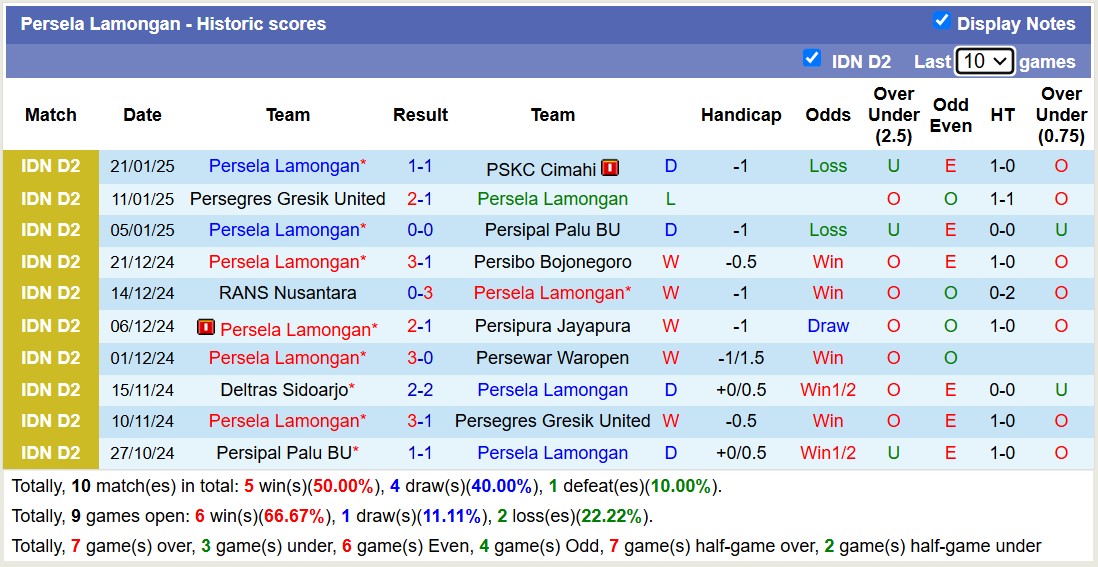The height and width of the screenshot is (567, 1098).
Task: Click the 2-2 score of the Deltras Sidoarjo match
Action: point(420,390)
